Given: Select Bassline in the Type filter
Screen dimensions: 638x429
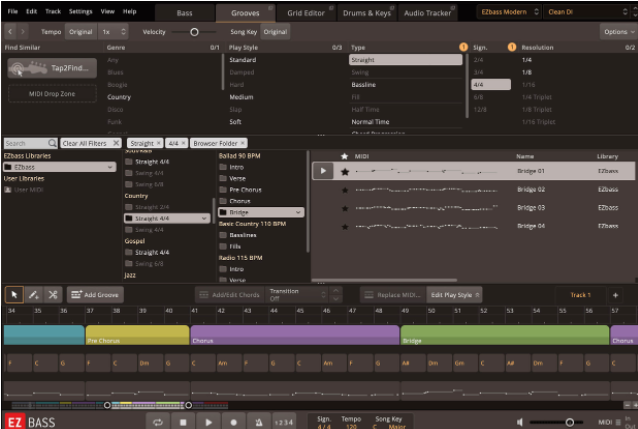Looking at the screenshot, I should (364, 85).
